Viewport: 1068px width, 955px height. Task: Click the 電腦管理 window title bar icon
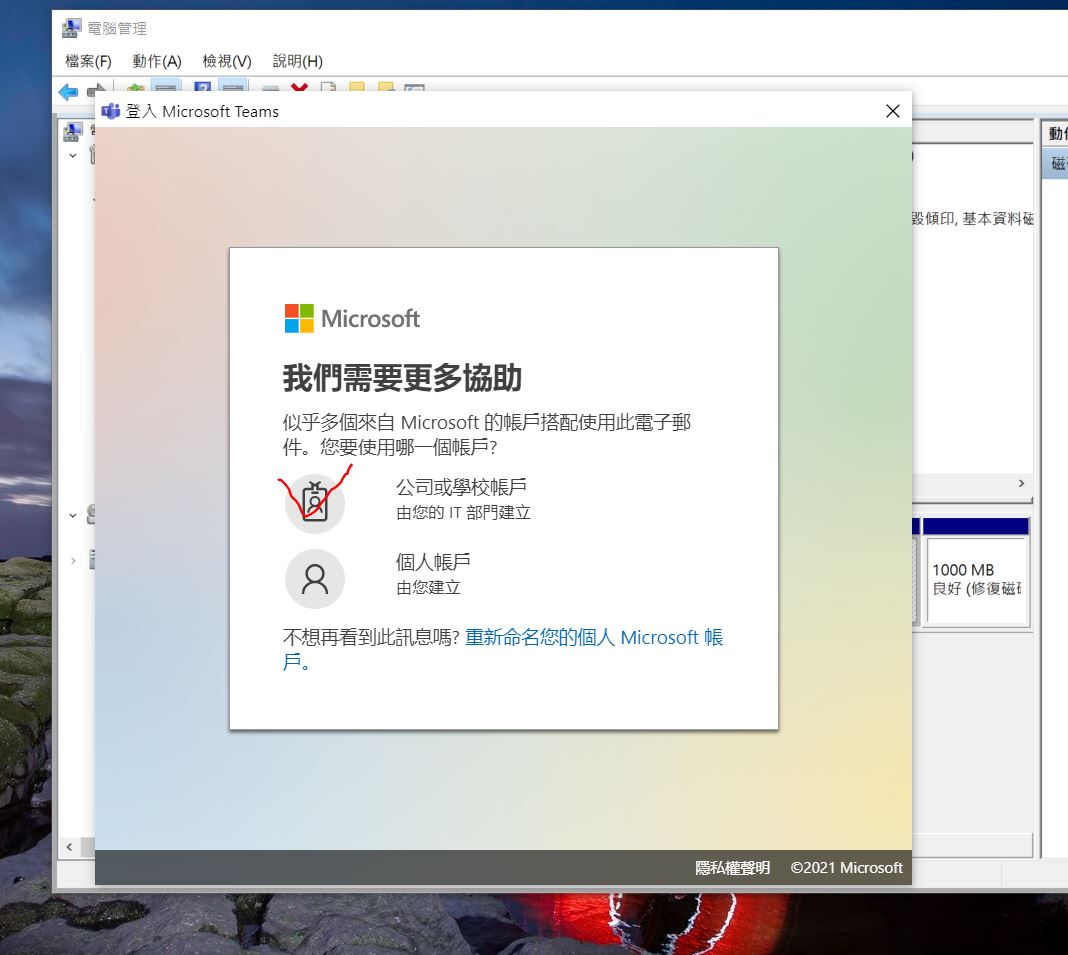pos(72,28)
